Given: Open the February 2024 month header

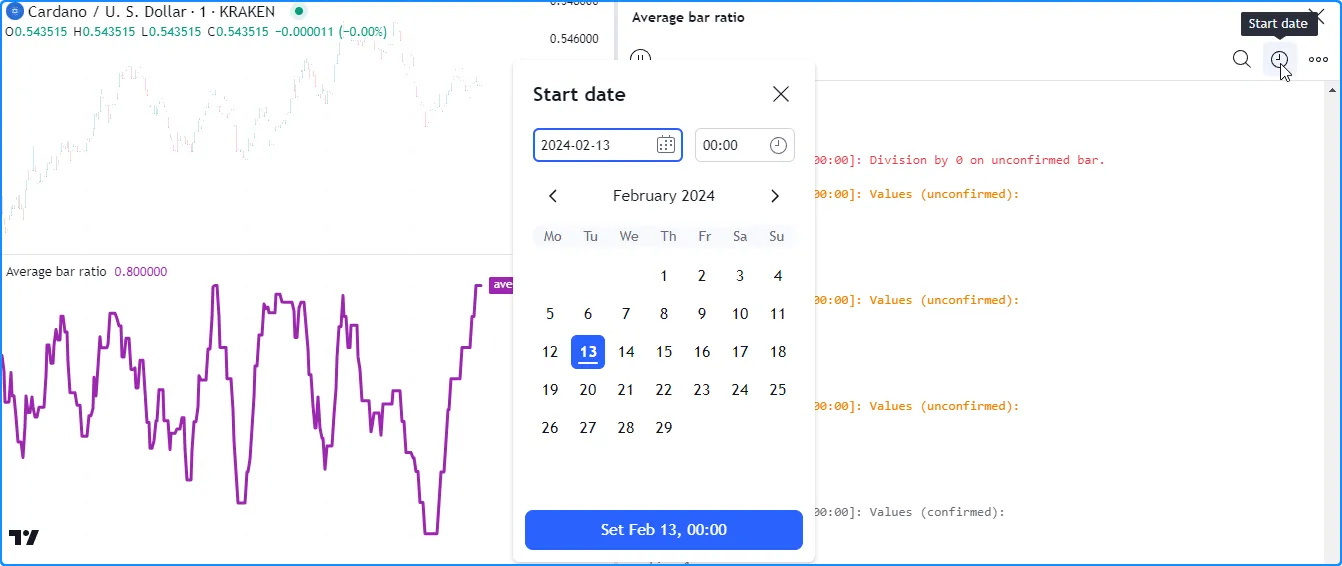Looking at the screenshot, I should [x=664, y=196].
